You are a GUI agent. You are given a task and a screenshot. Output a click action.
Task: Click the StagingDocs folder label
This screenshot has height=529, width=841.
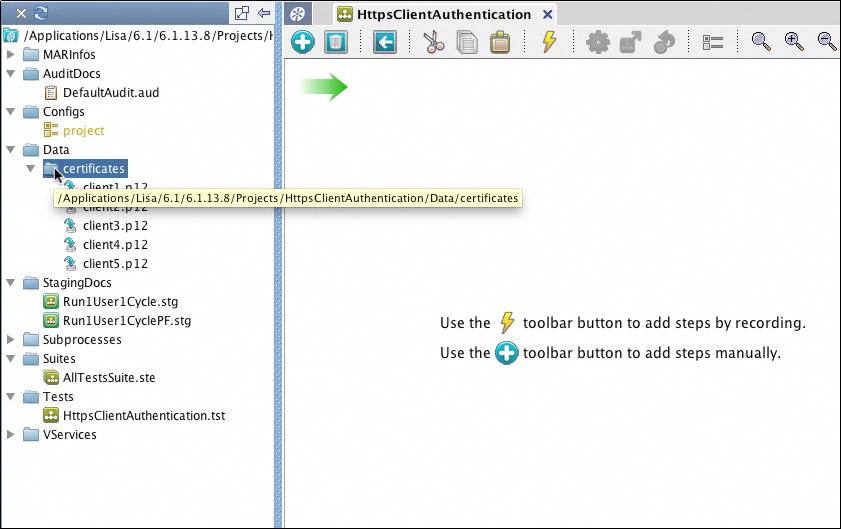[77, 283]
